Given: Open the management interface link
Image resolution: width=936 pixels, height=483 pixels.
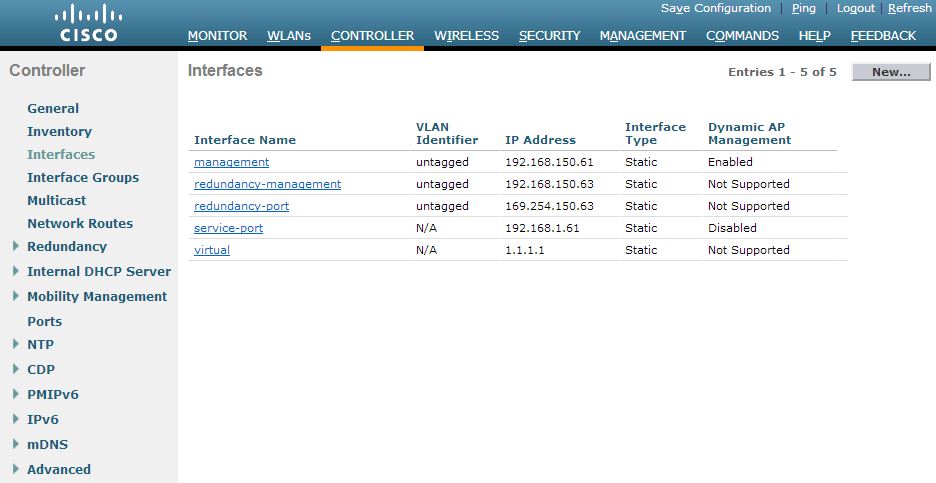Looking at the screenshot, I should pyautogui.click(x=232, y=162).
